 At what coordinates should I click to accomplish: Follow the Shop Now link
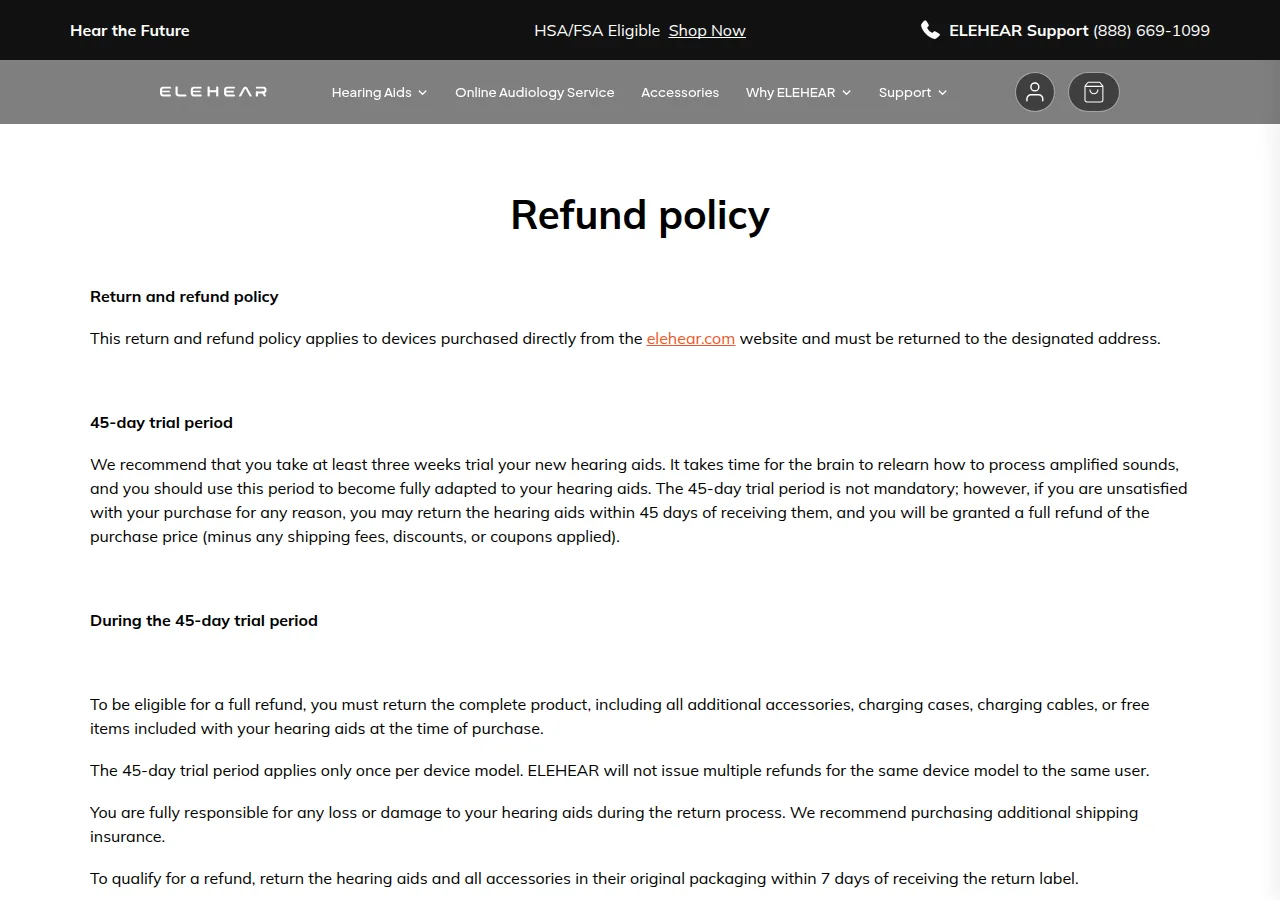(x=707, y=30)
